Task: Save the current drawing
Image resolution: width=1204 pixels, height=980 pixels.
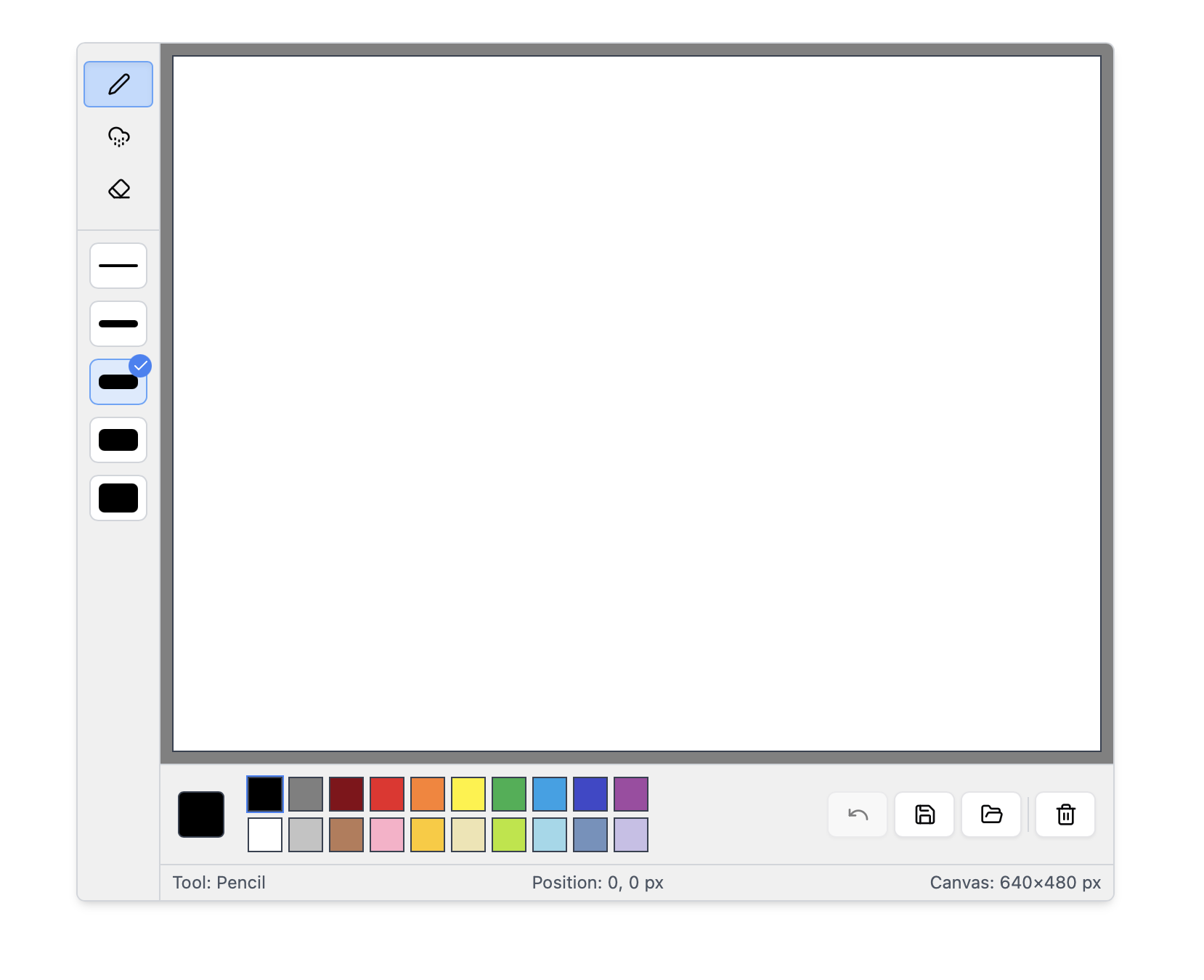Action: click(x=924, y=814)
